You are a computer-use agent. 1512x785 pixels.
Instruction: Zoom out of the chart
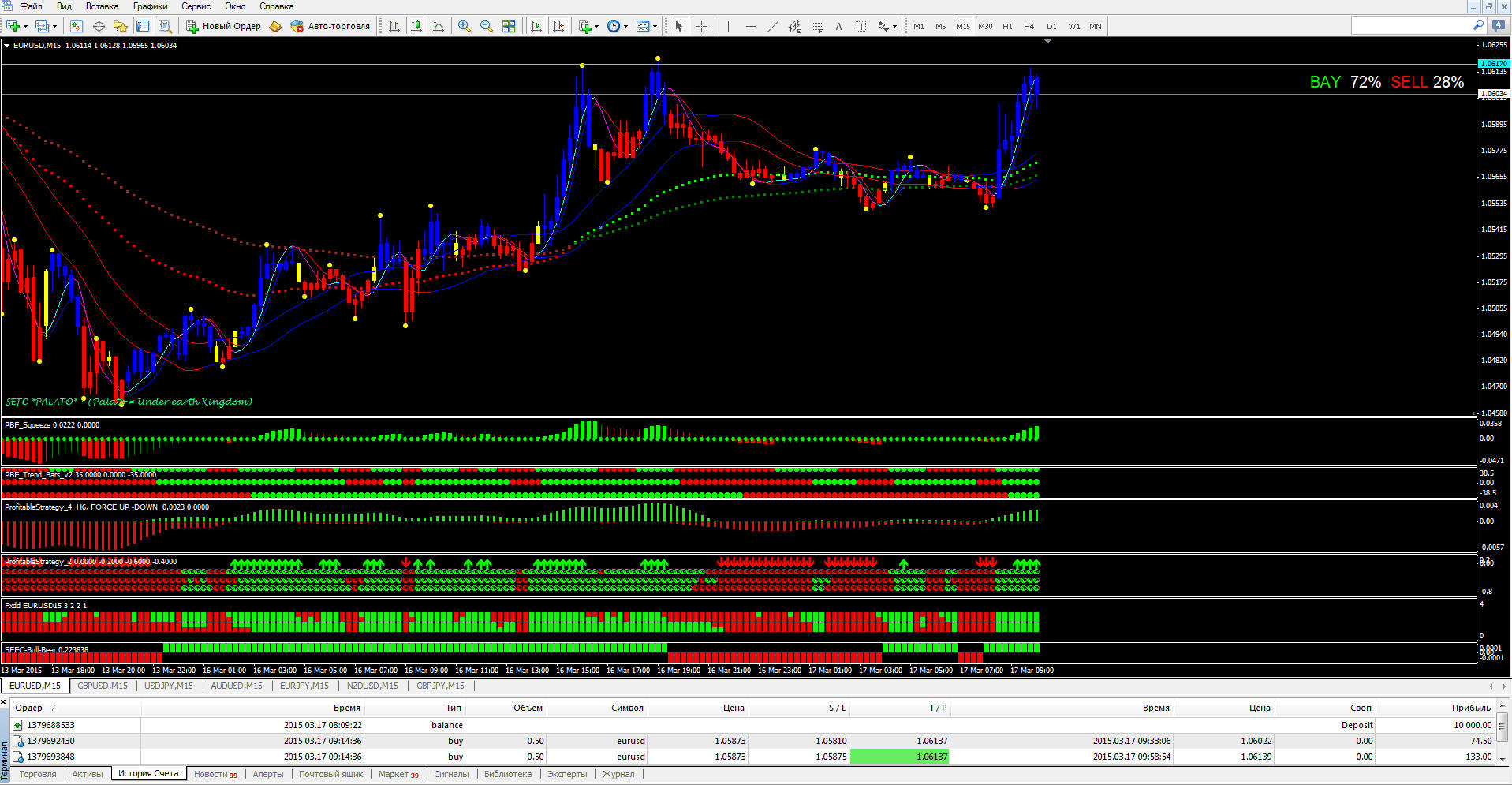(487, 26)
